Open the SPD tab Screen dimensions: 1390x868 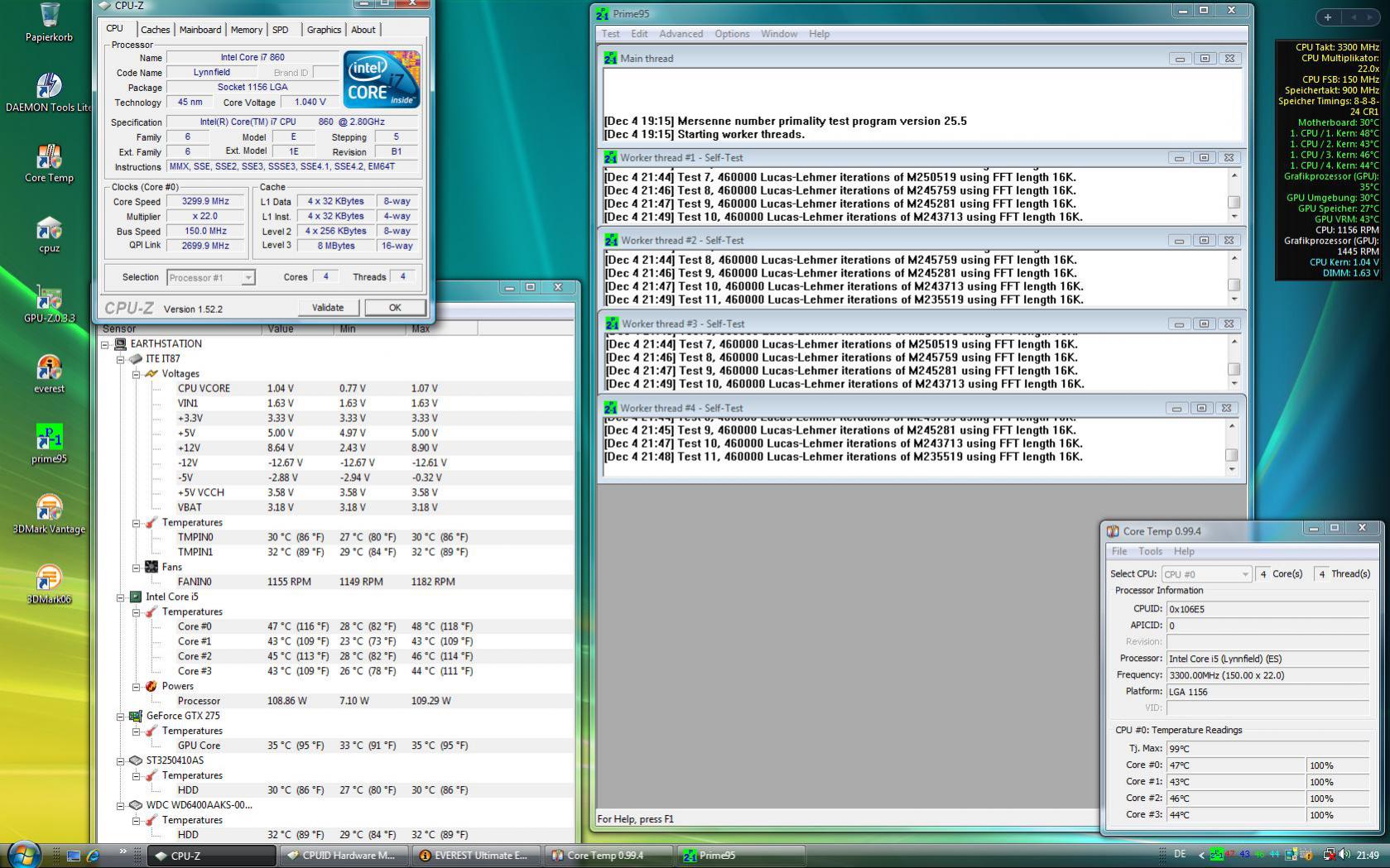pyautogui.click(x=281, y=30)
